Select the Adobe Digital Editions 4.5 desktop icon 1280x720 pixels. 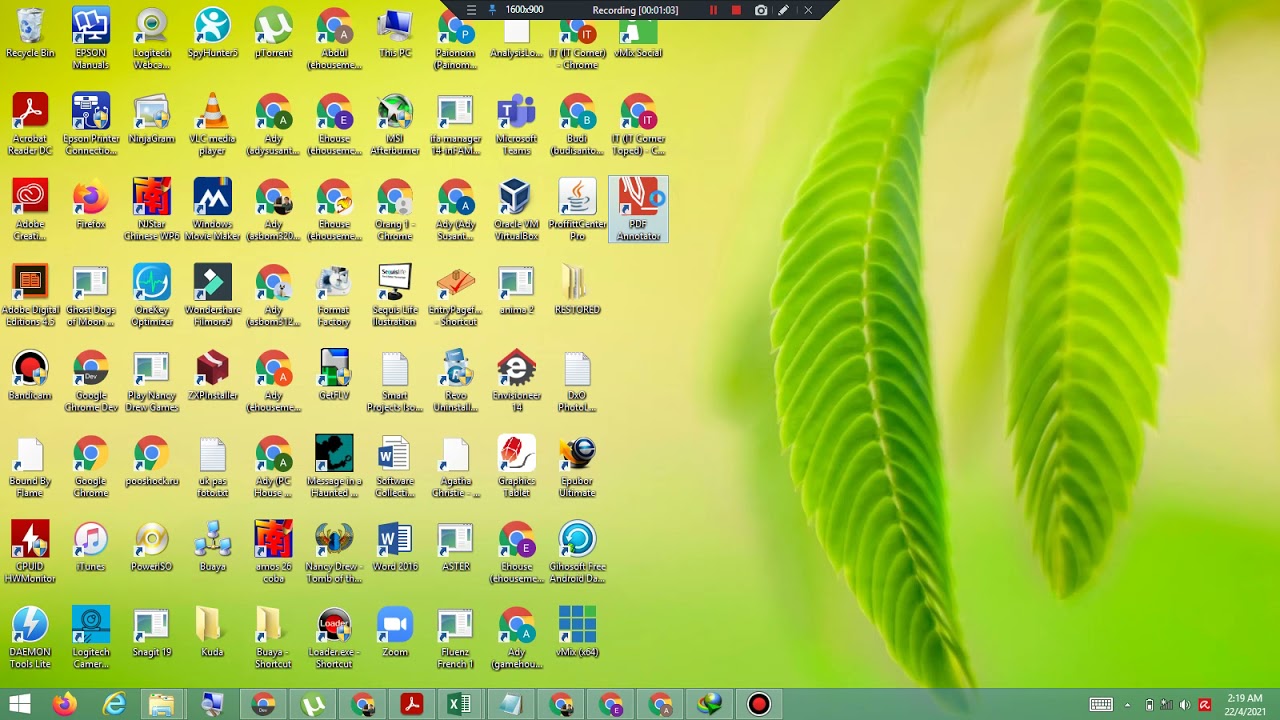30,296
